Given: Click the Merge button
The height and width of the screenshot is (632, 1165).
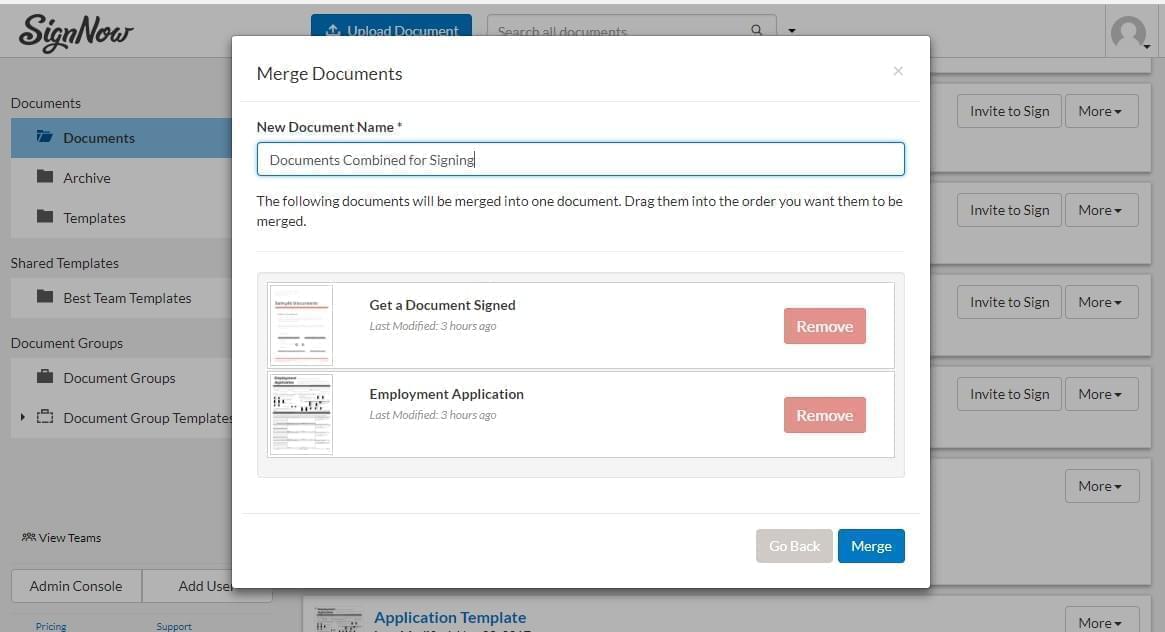Looking at the screenshot, I should pos(871,545).
